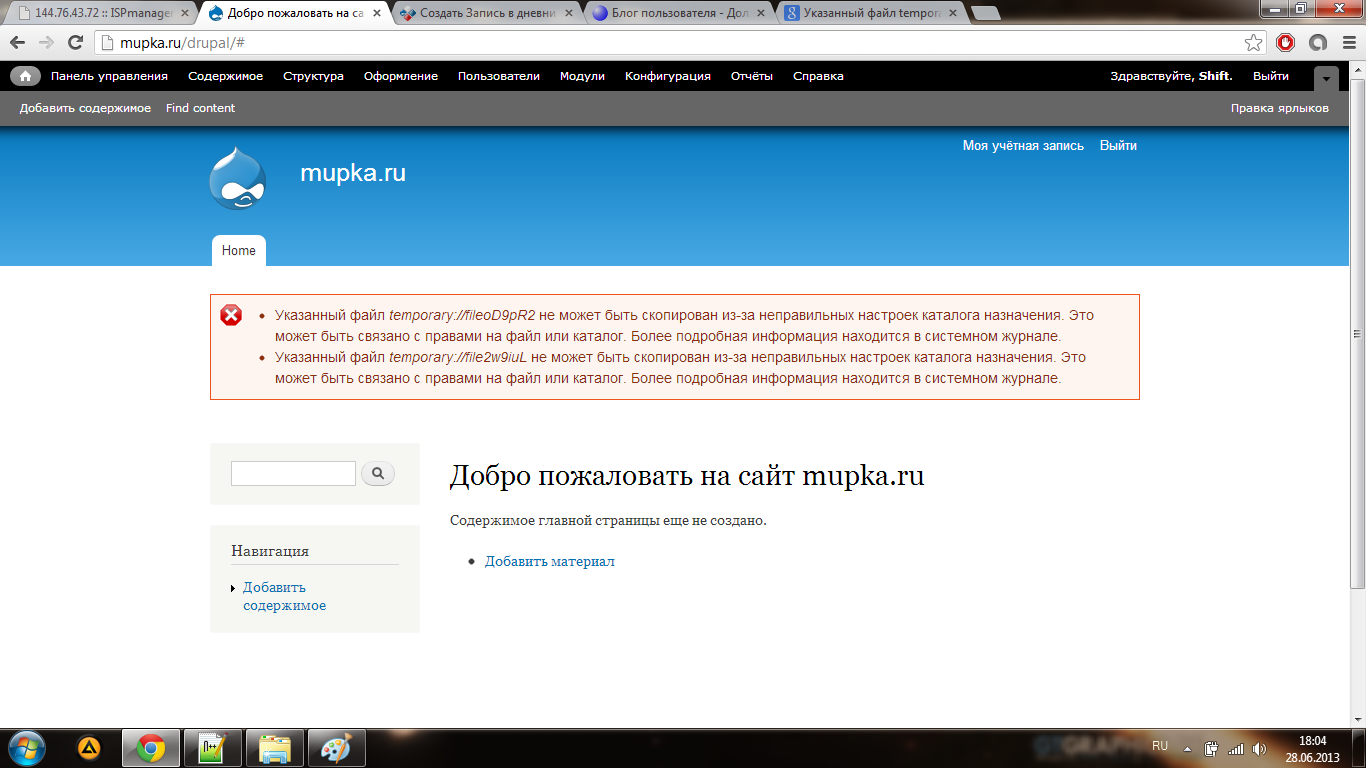Click the Drupal droplet site logo
Image resolution: width=1366 pixels, height=768 pixels.
[x=238, y=179]
